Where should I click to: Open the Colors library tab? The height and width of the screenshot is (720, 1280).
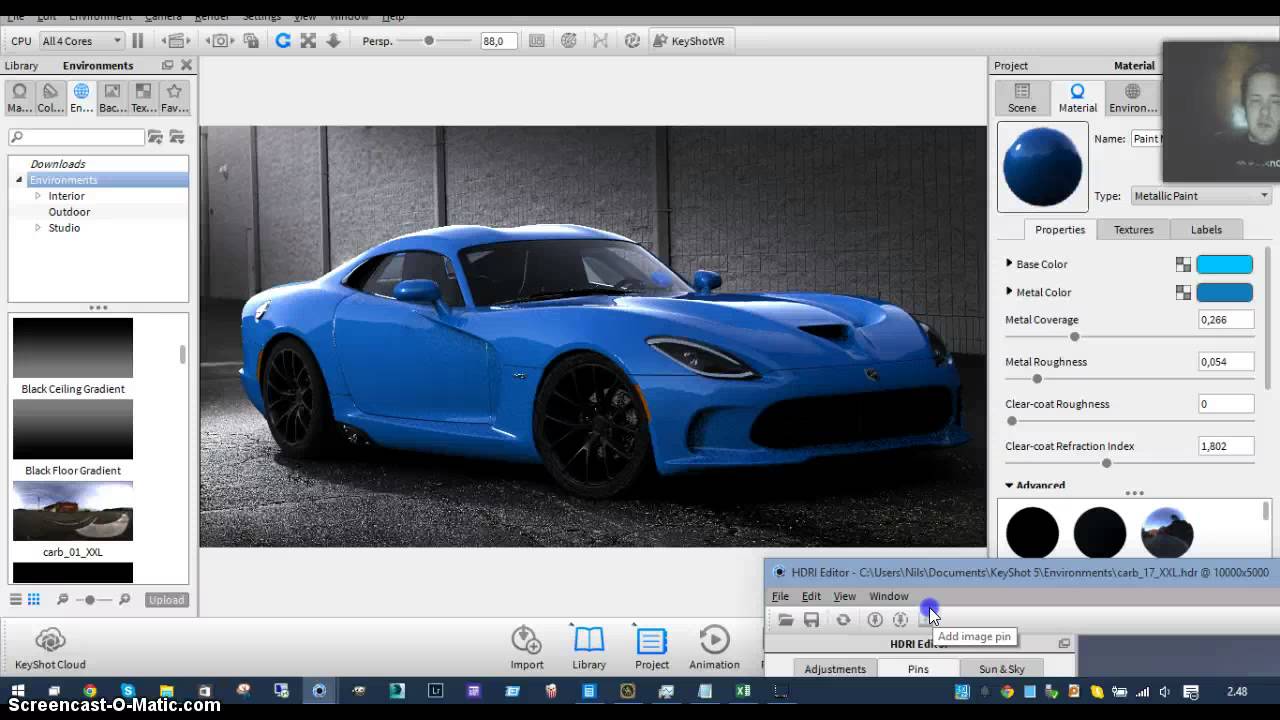pos(50,98)
